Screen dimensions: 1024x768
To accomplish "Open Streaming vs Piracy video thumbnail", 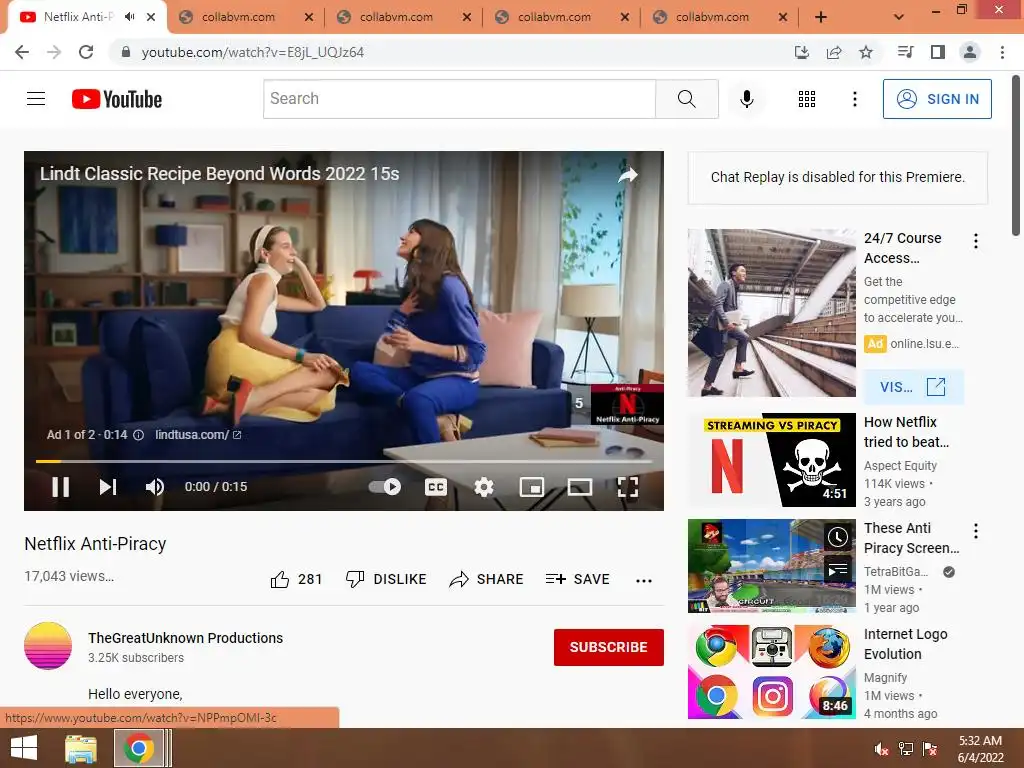I will pos(771,460).
